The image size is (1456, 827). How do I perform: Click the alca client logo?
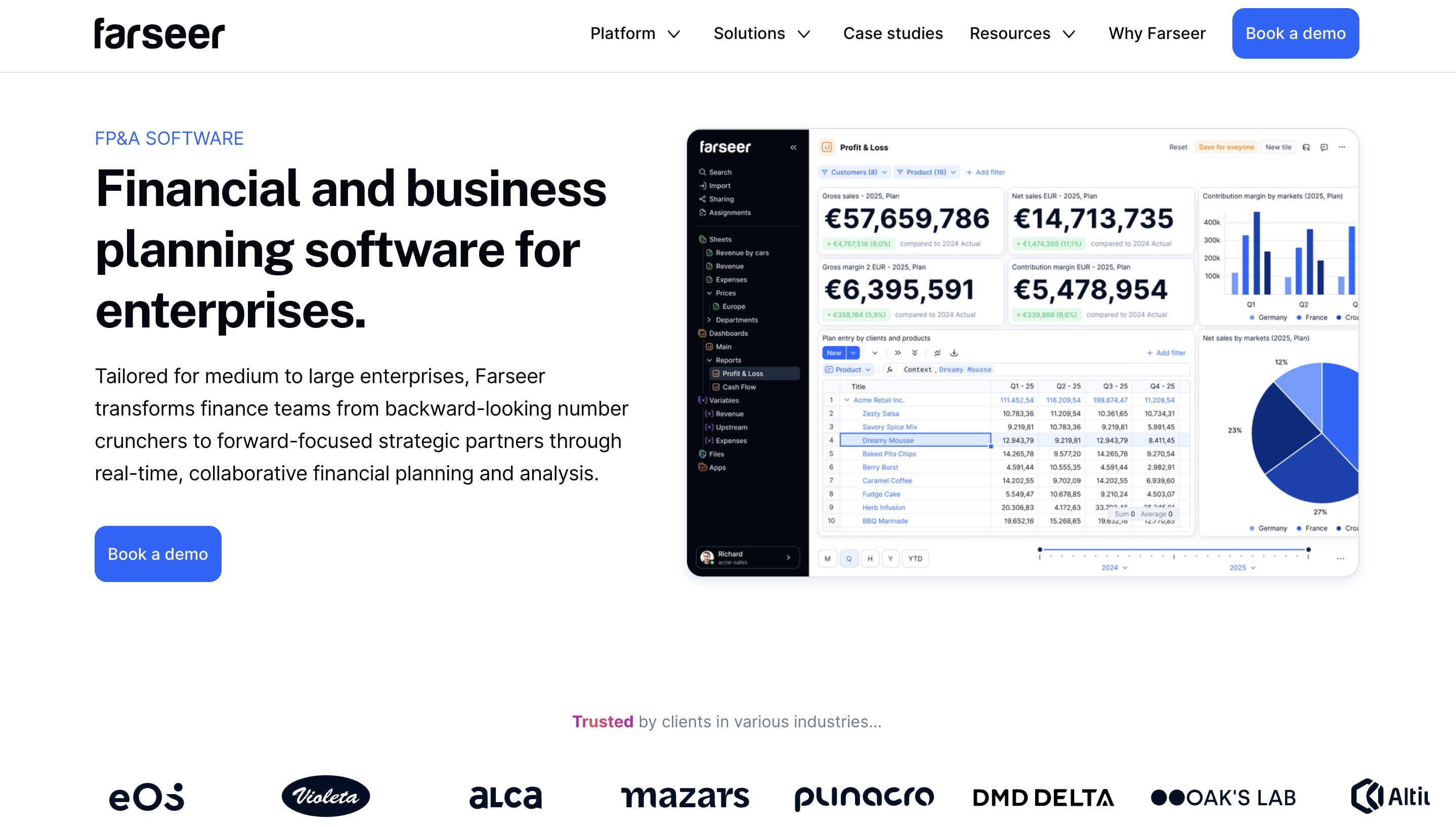click(x=505, y=797)
